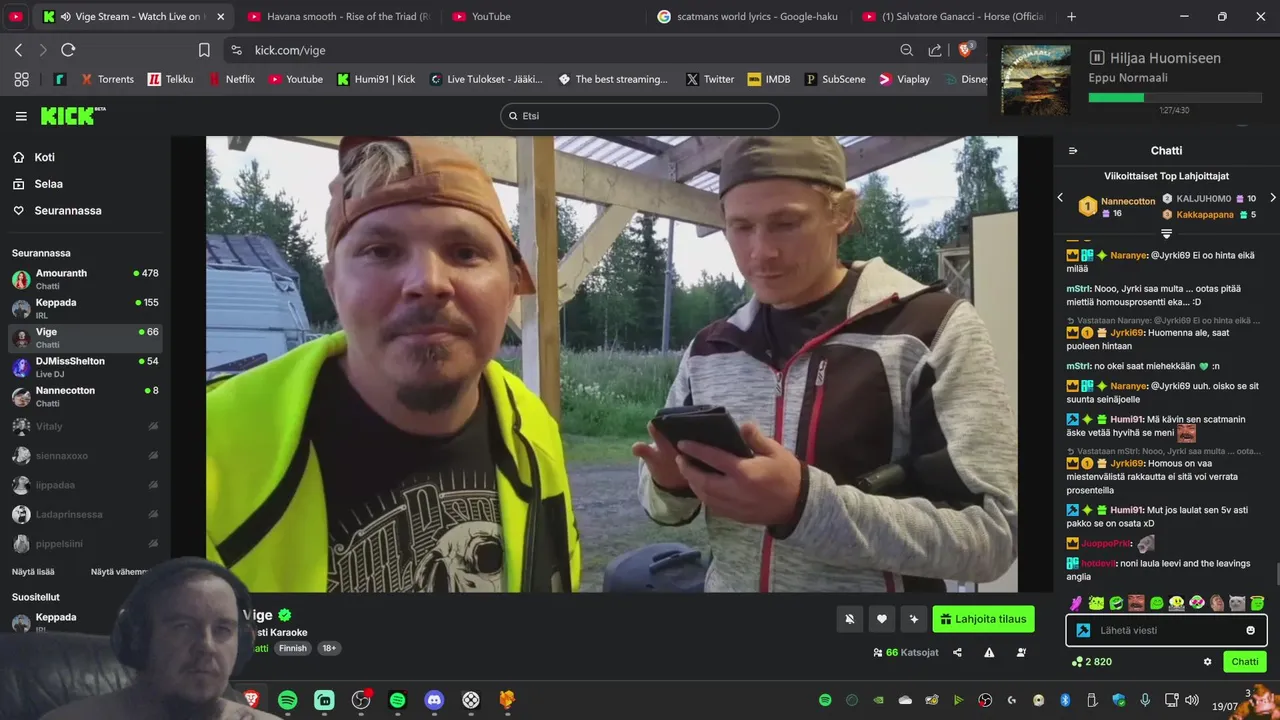
Task: Show next top gifters page
Action: tap(1272, 198)
